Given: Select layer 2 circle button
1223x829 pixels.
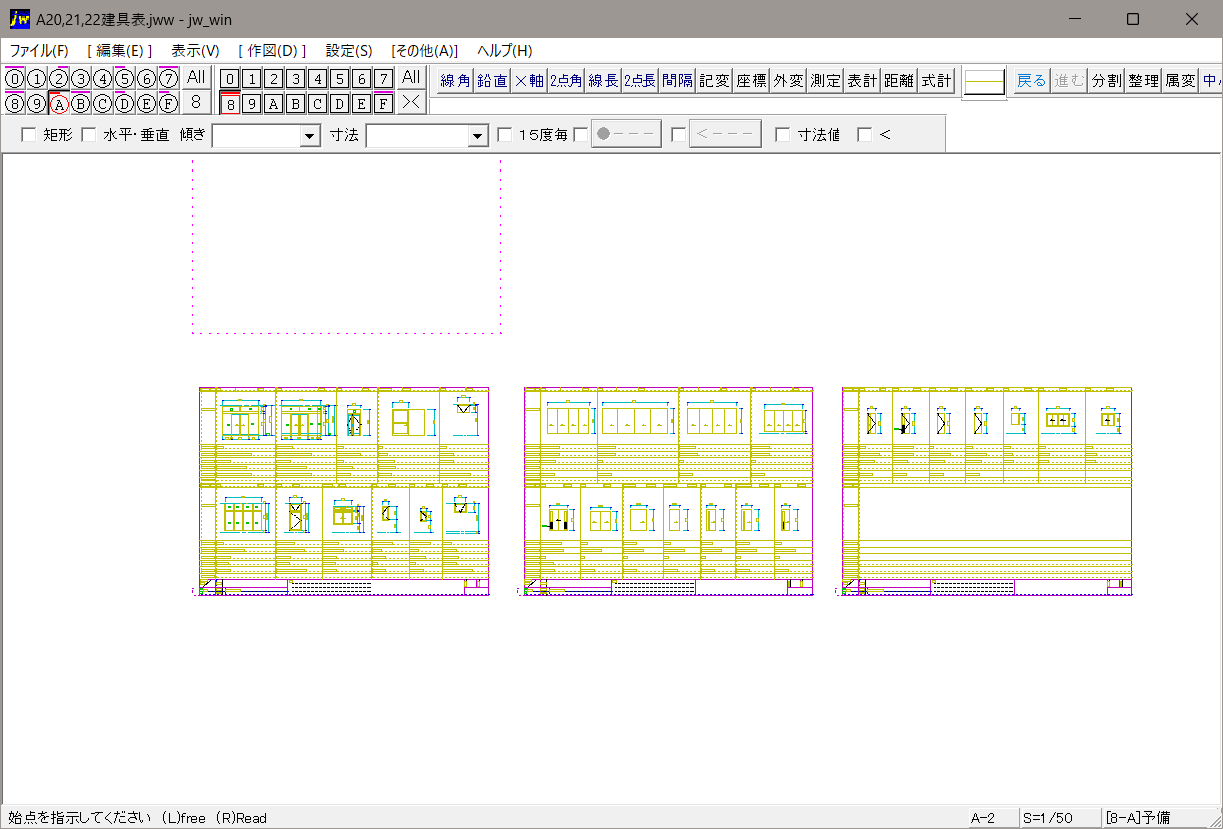Looking at the screenshot, I should (59, 79).
